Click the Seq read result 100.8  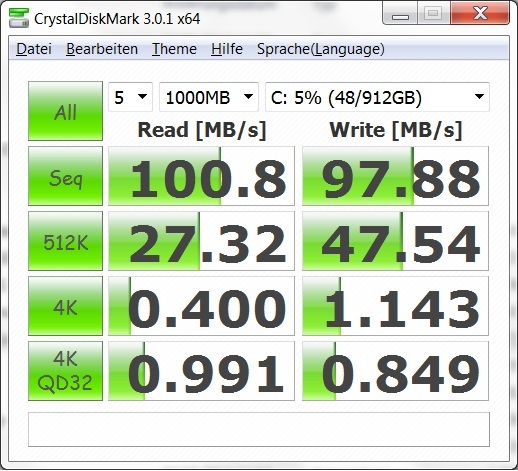tap(201, 176)
